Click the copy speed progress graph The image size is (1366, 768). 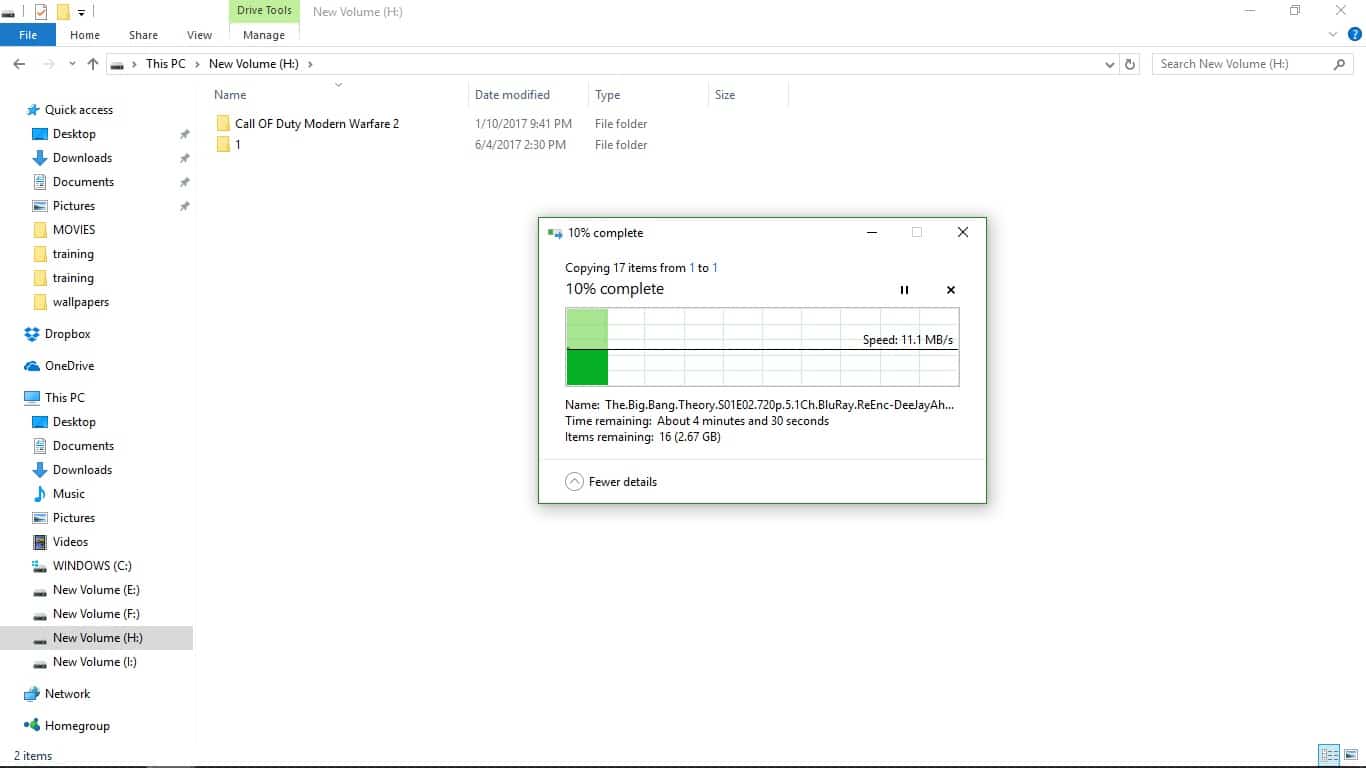click(x=762, y=347)
